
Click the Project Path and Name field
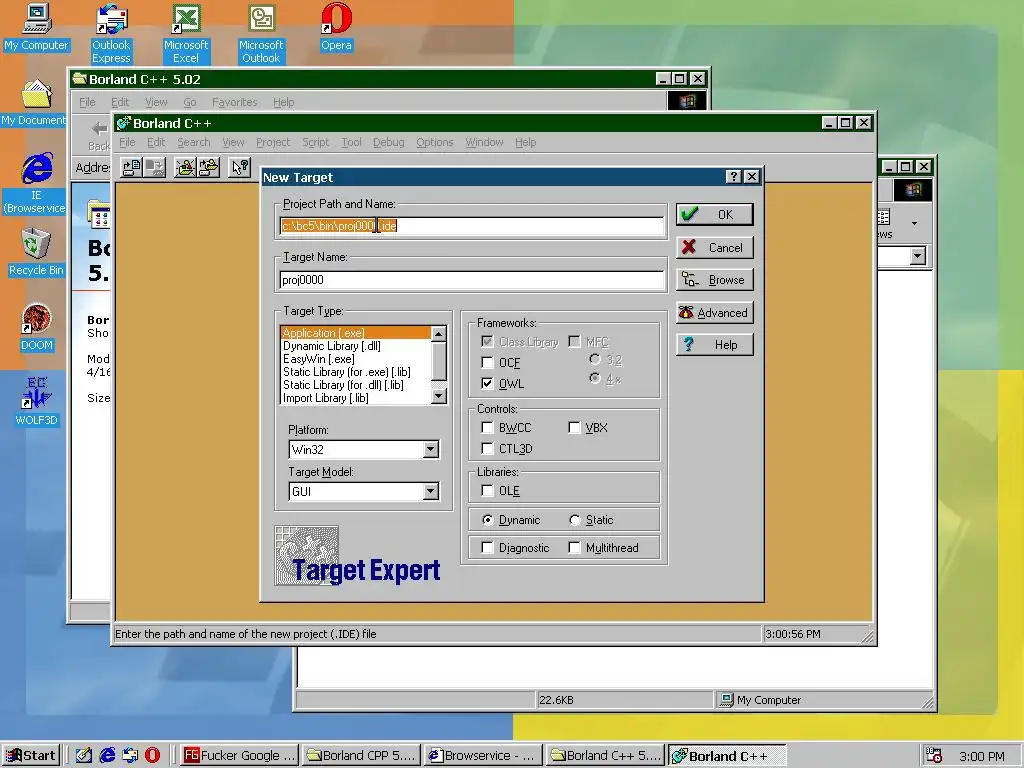tap(472, 226)
